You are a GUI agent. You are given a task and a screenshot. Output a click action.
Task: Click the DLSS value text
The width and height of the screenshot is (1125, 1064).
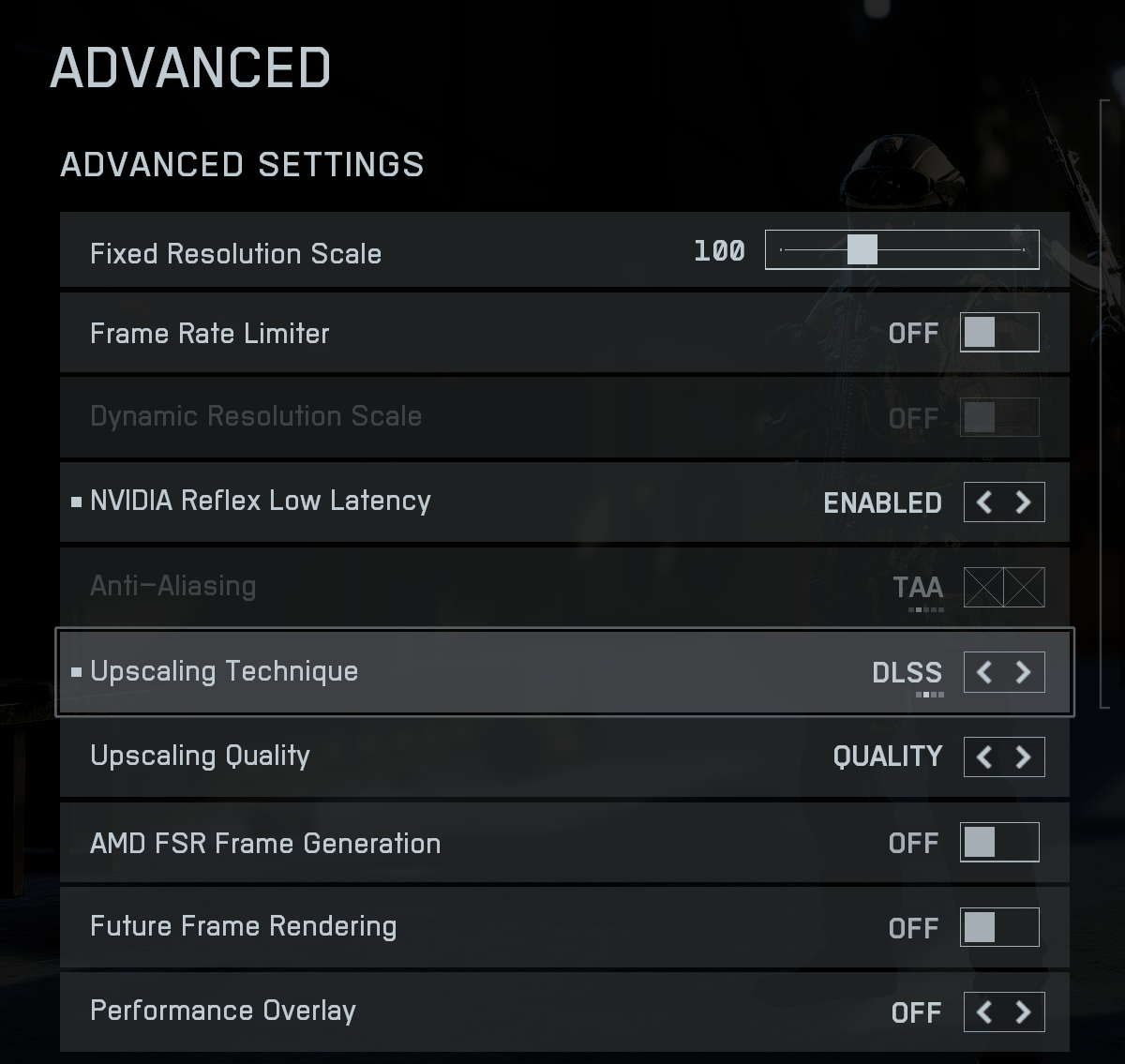(907, 672)
